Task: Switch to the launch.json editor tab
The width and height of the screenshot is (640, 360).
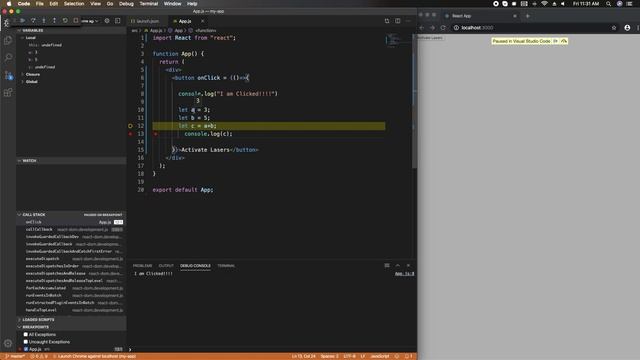Action: (x=148, y=21)
